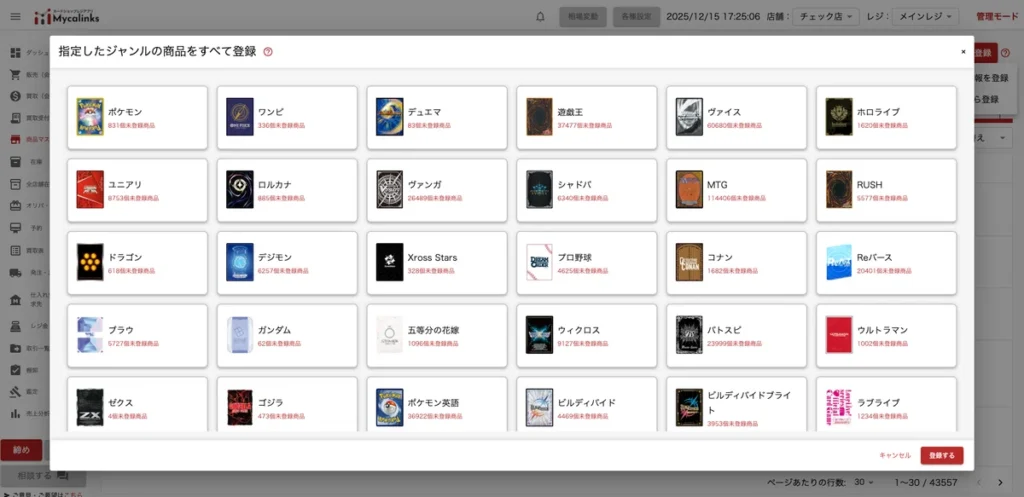The height and width of the screenshot is (497, 1024).
Task: Click the Xross Stars black card icon
Action: (390, 262)
